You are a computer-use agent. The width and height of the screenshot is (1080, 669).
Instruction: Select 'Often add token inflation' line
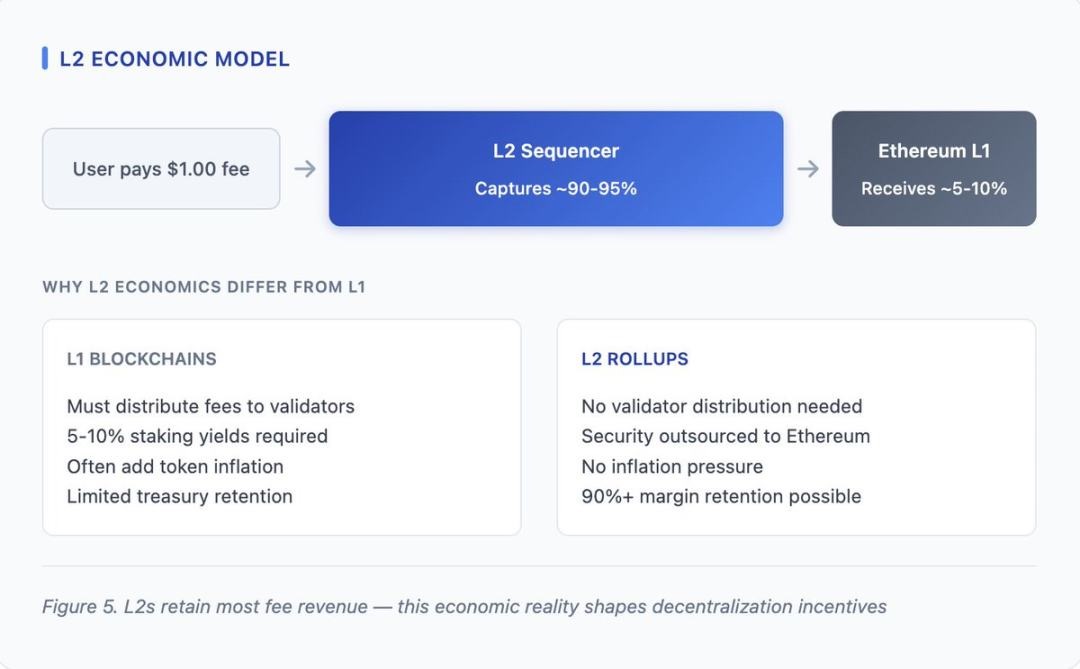pyautogui.click(x=175, y=466)
